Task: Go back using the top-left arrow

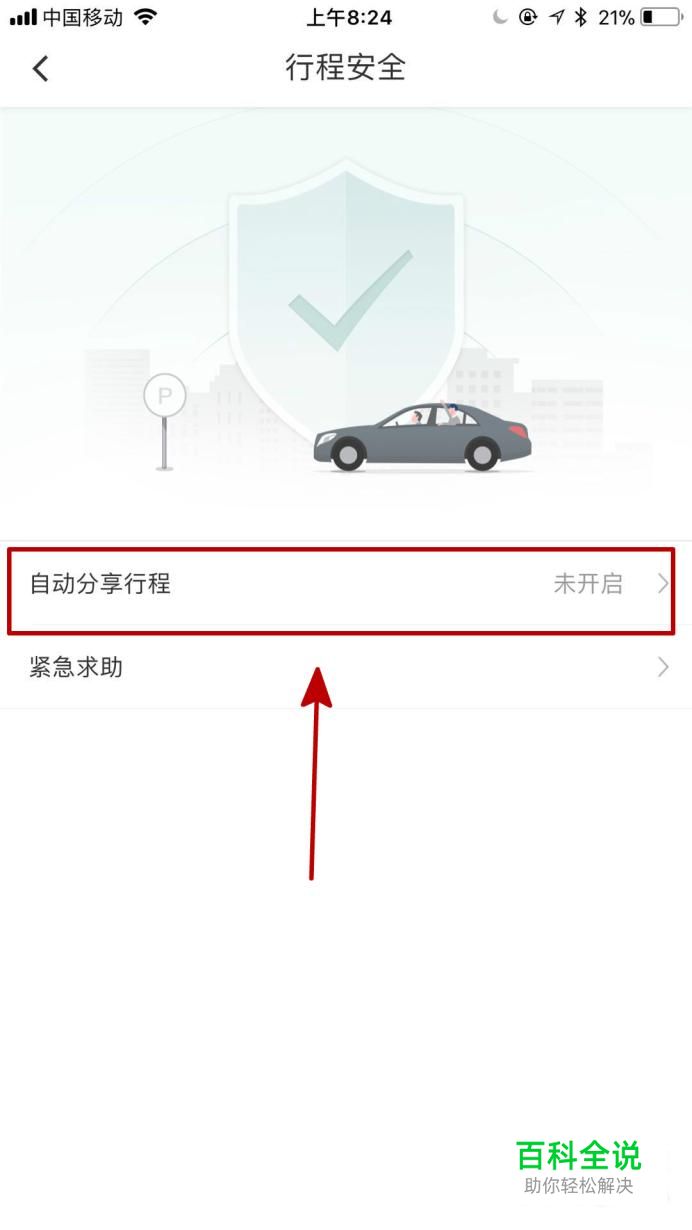Action: [40, 68]
